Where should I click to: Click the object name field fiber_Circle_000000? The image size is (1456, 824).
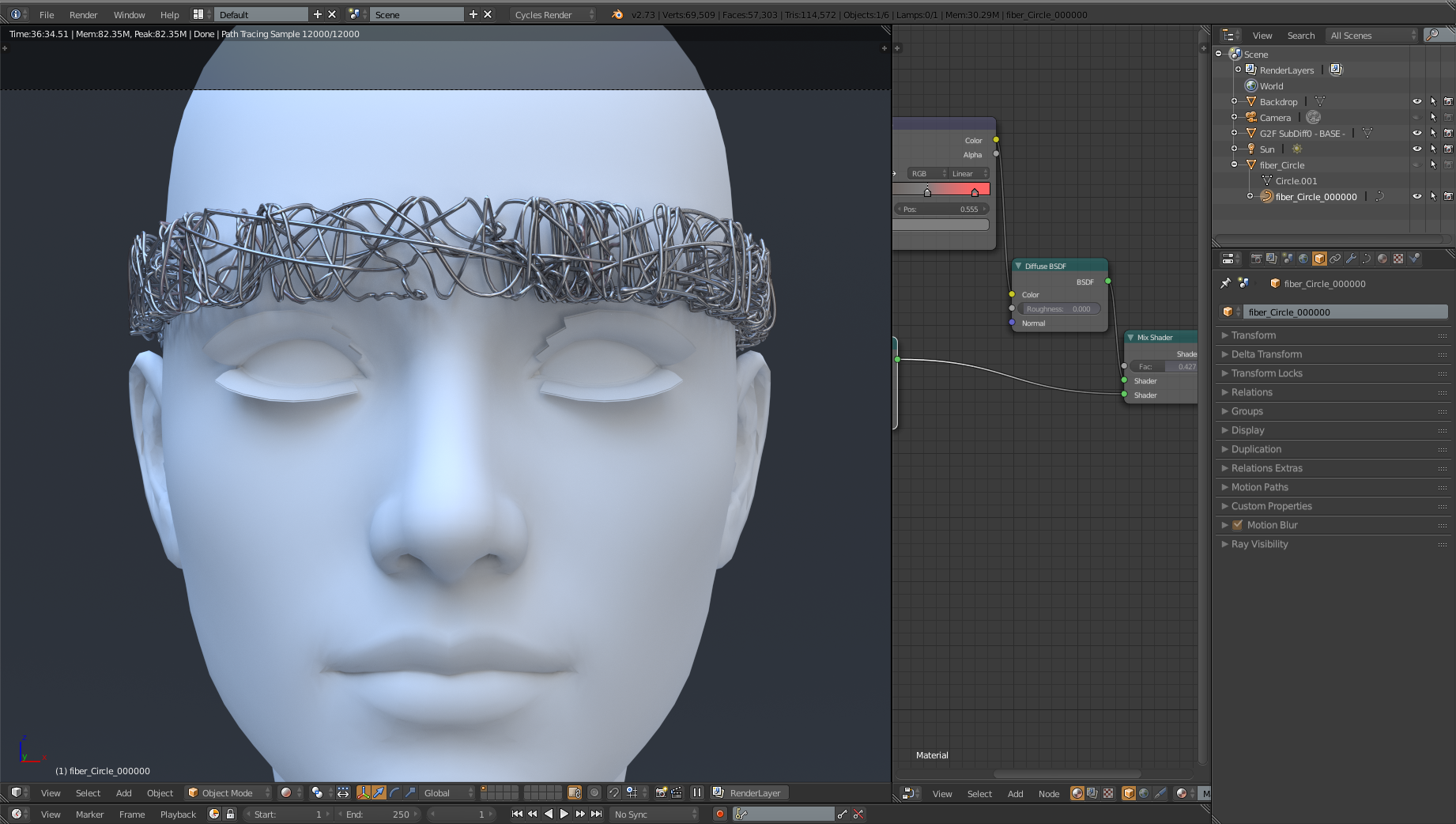point(1342,312)
